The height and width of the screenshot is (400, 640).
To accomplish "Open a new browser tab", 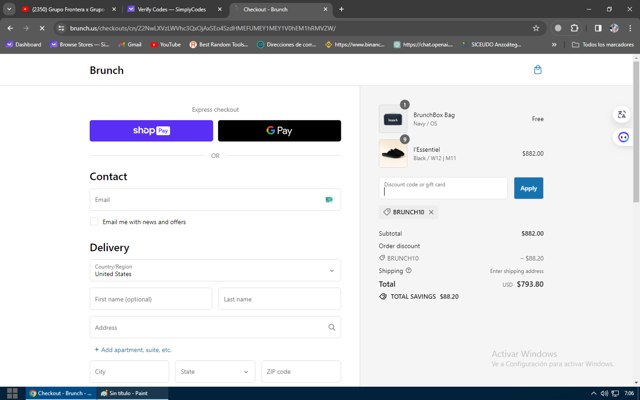I will coord(341,9).
